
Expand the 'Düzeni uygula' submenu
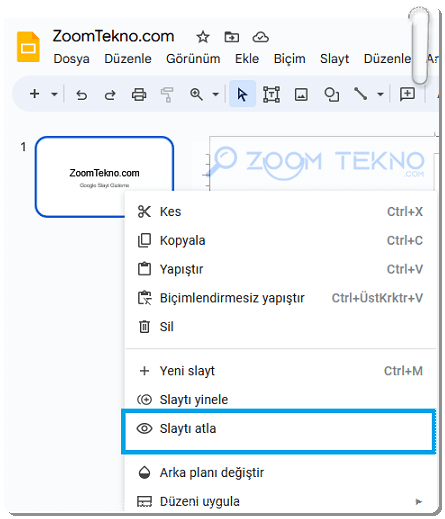279,501
